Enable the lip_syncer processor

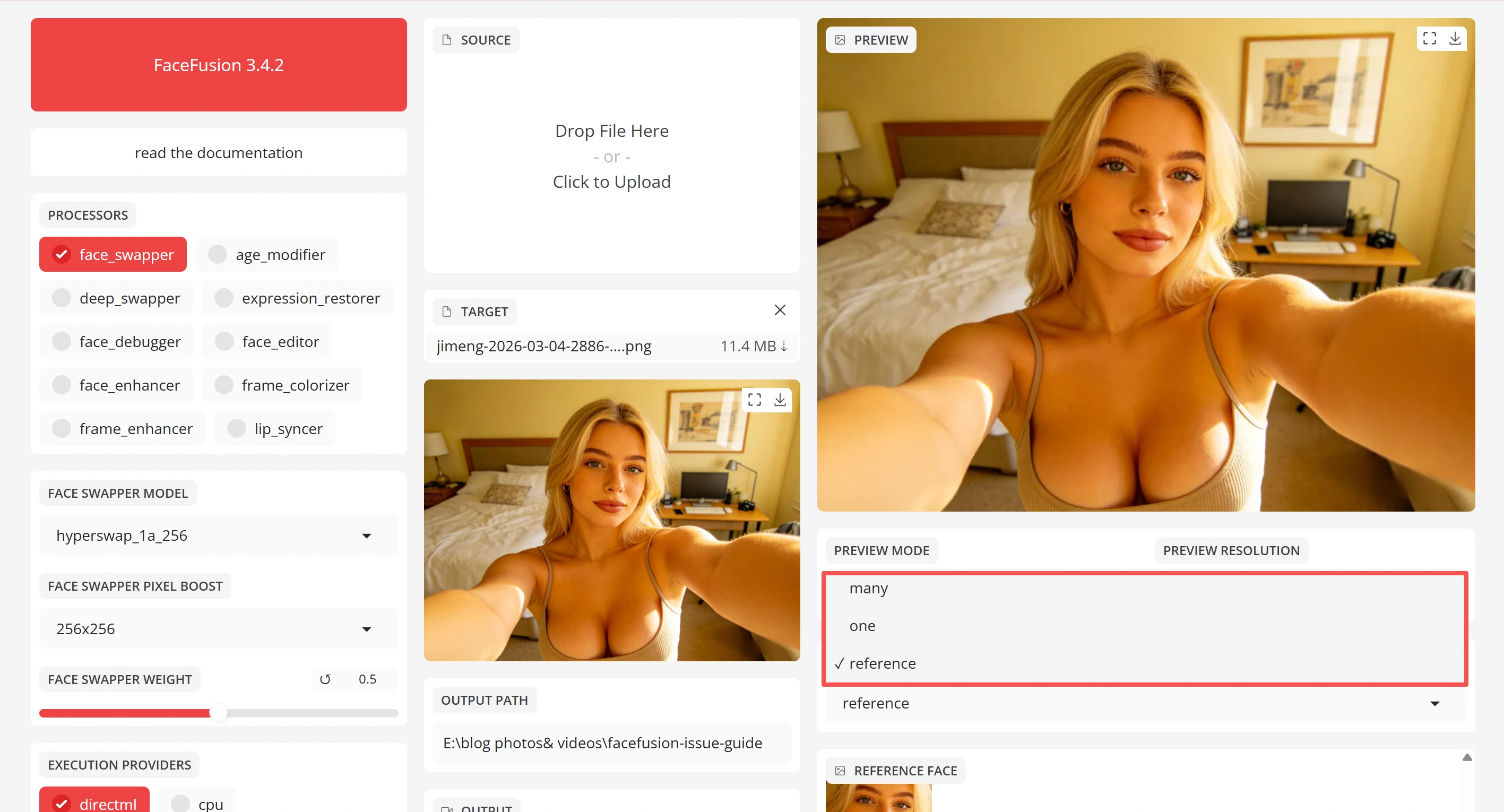point(274,428)
